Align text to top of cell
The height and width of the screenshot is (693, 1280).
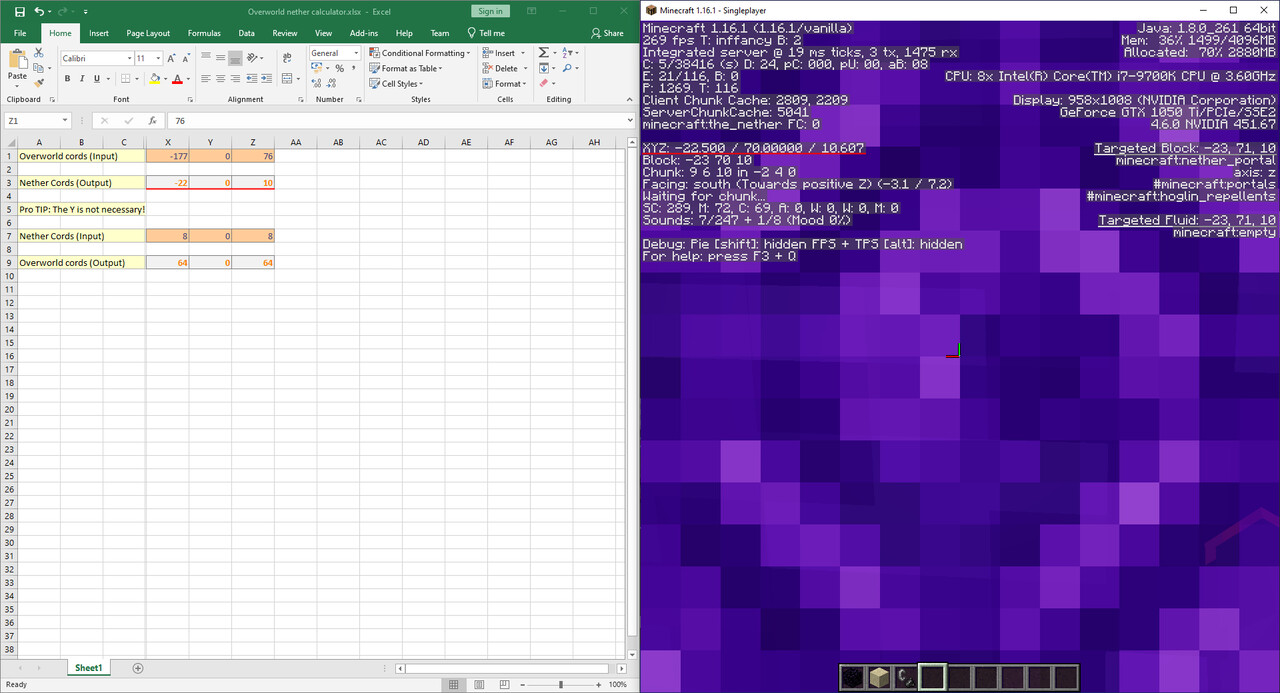coord(206,58)
